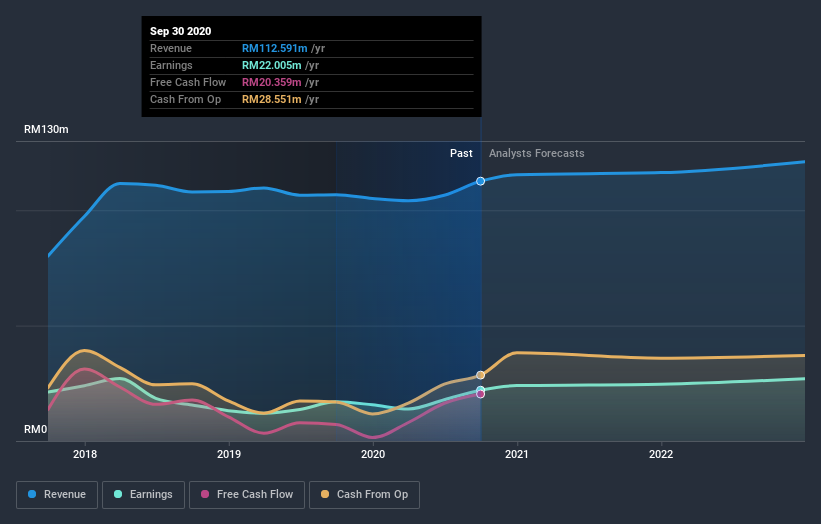The width and height of the screenshot is (821, 524).
Task: Toggle the Earnings legend button
Action: [x=143, y=495]
